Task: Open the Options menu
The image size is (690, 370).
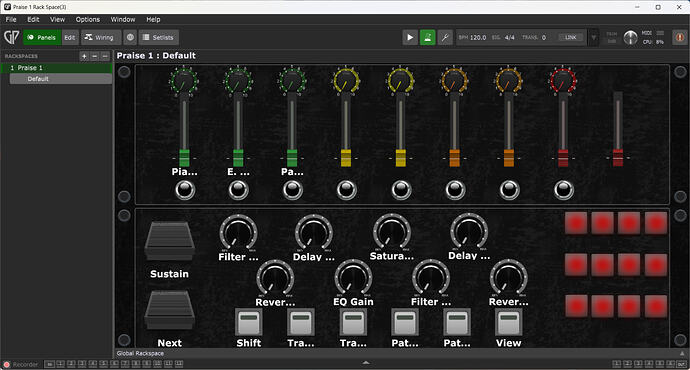Action: (x=88, y=19)
